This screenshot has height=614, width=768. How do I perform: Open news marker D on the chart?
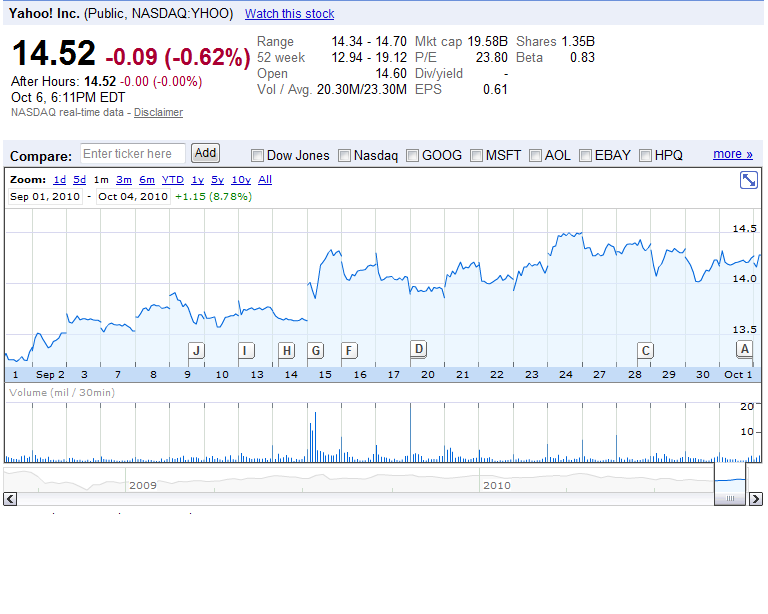(418, 349)
